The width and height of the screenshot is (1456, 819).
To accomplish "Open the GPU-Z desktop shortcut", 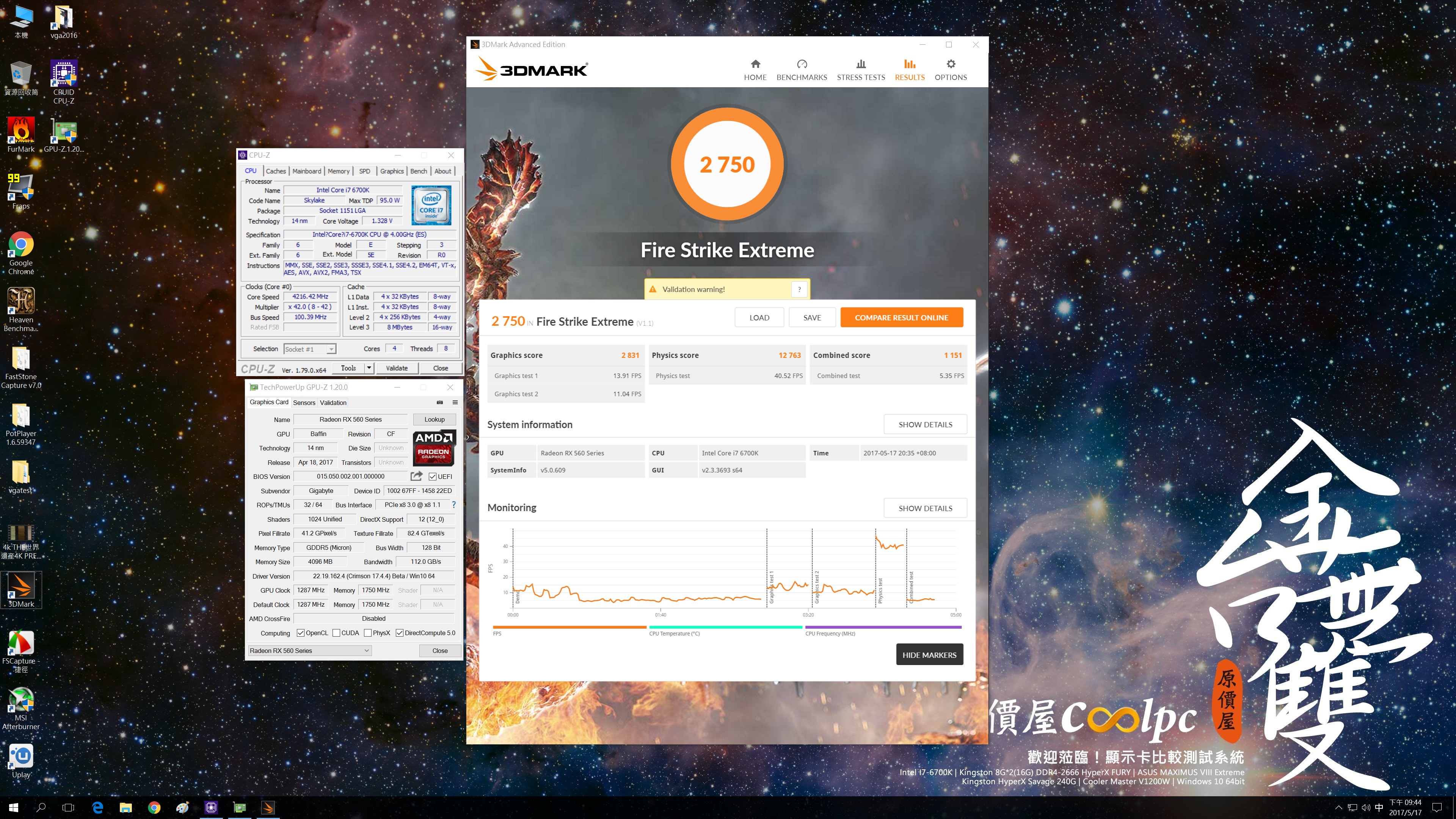I will (x=64, y=135).
